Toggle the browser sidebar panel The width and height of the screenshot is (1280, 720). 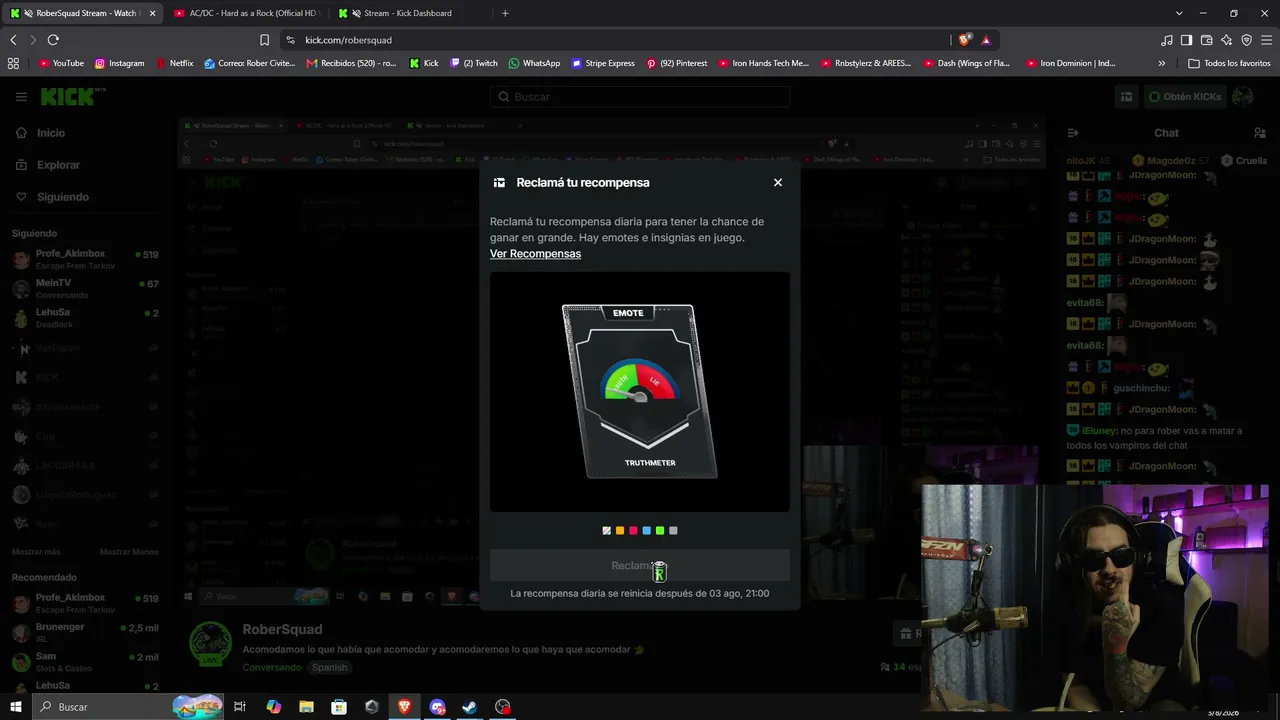tap(1187, 40)
